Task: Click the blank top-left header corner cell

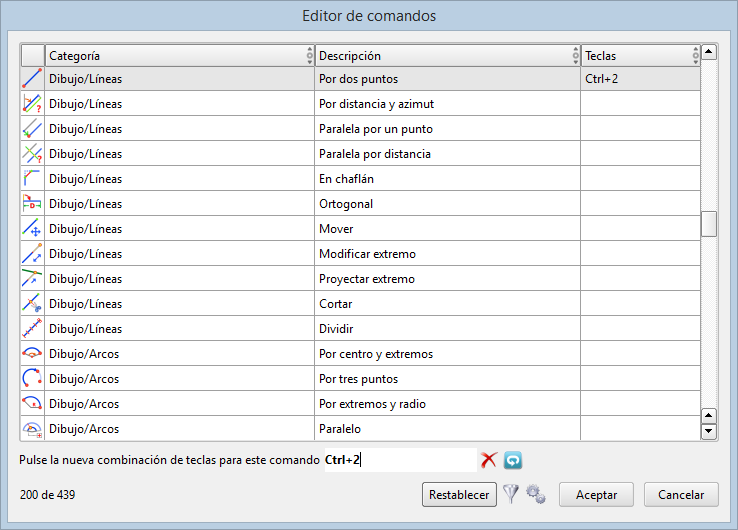Action: (x=33, y=56)
